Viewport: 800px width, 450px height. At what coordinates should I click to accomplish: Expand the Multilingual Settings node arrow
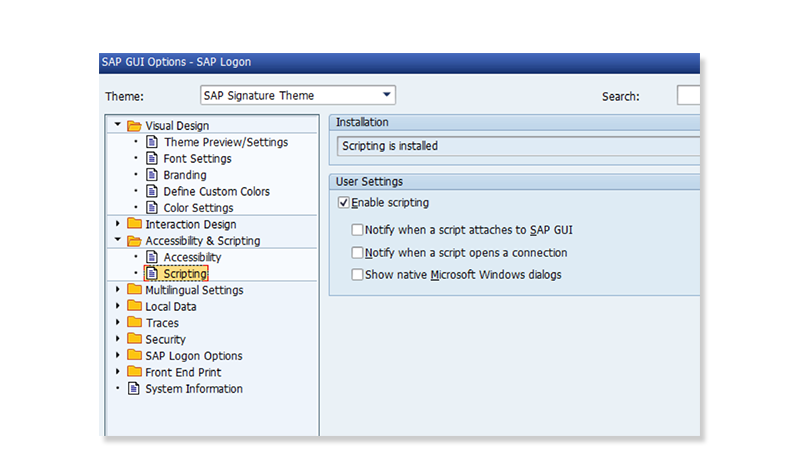(118, 289)
